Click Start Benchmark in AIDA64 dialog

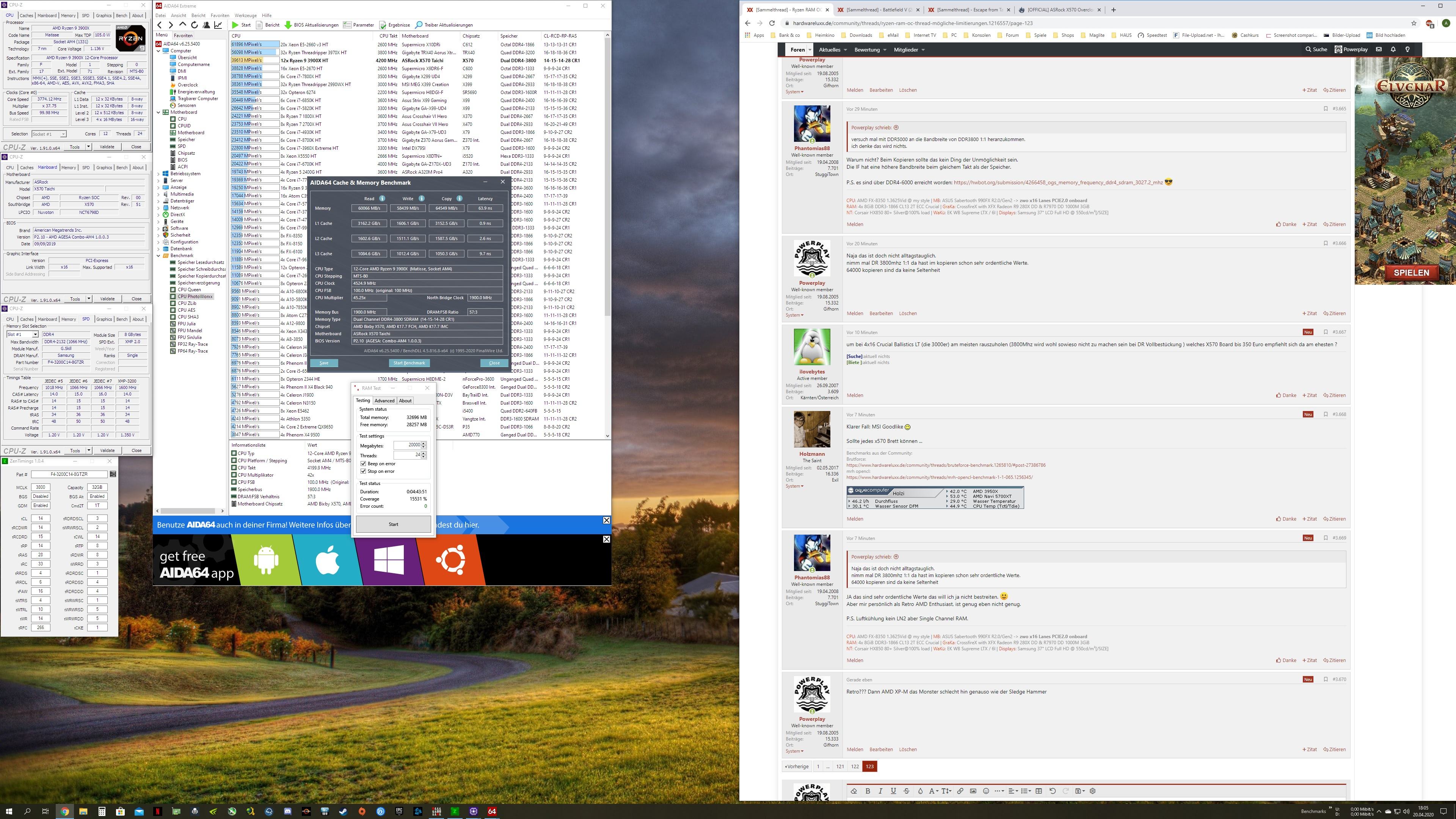pos(409,363)
